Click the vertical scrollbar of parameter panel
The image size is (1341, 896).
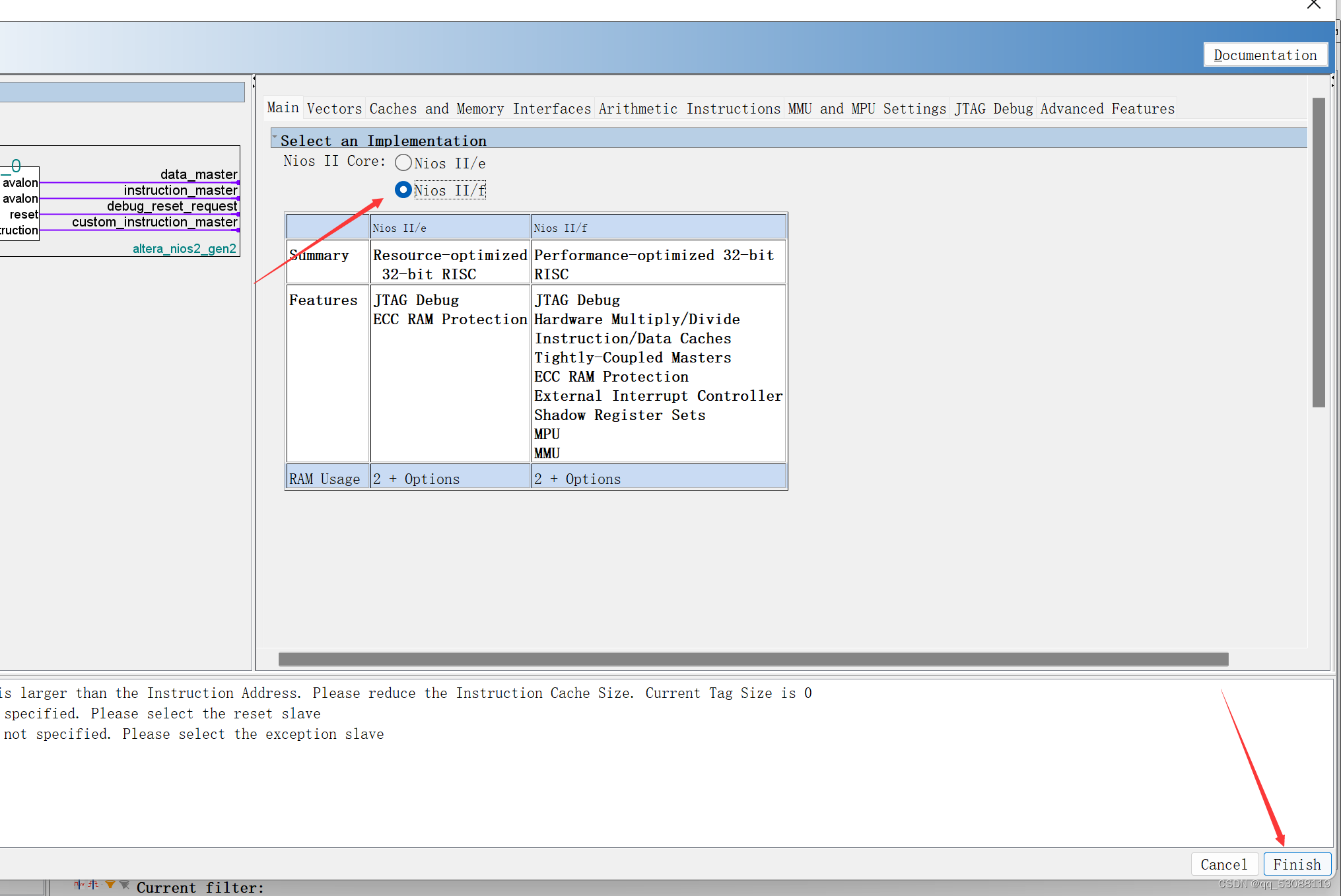pyautogui.click(x=1319, y=252)
